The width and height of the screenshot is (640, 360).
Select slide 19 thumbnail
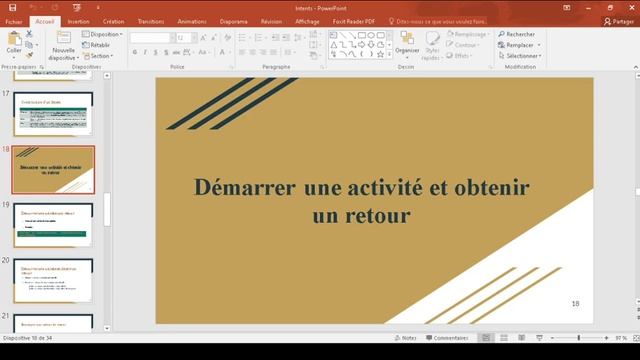(x=53, y=225)
